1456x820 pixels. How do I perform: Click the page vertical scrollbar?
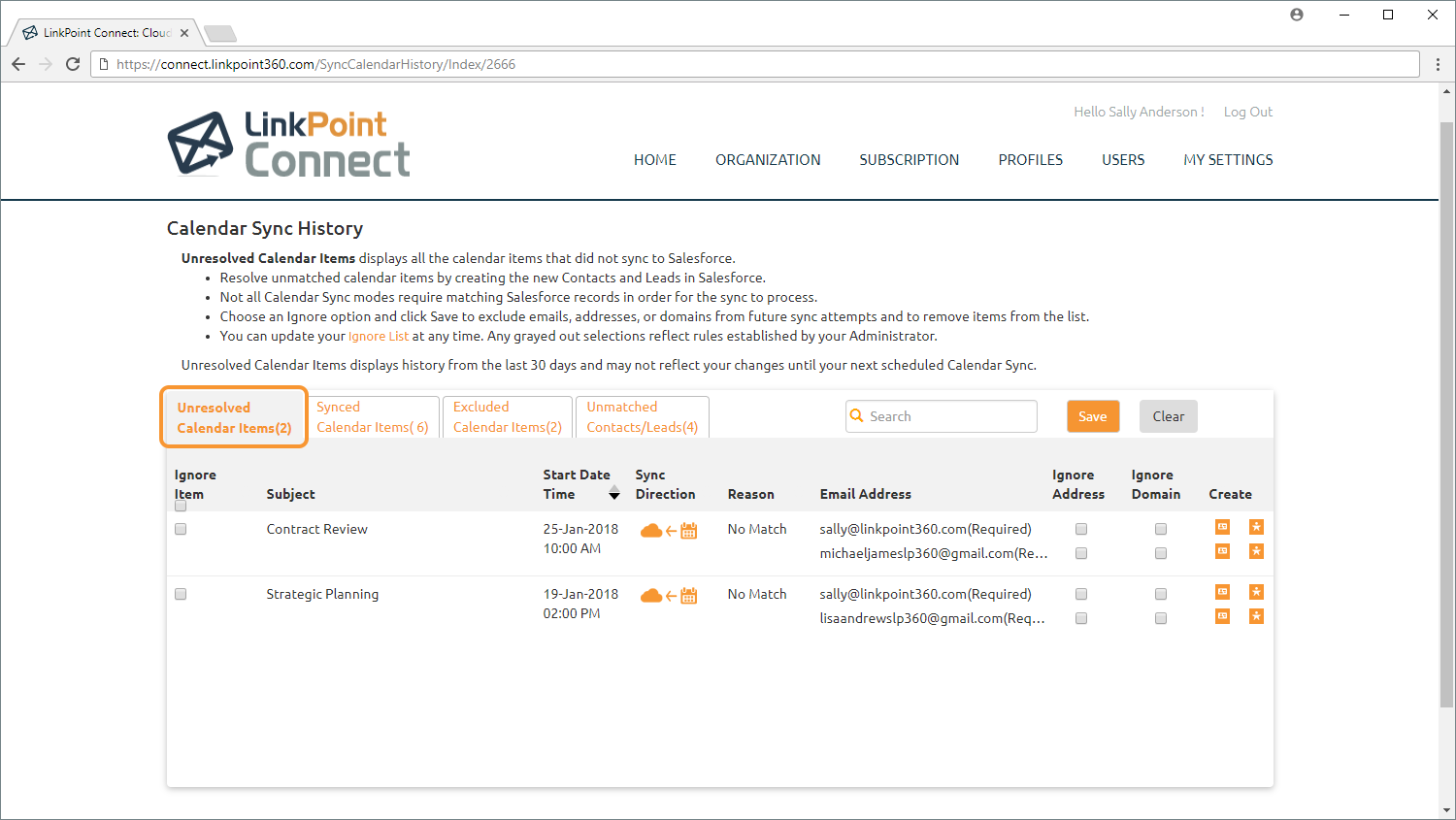[1446, 414]
